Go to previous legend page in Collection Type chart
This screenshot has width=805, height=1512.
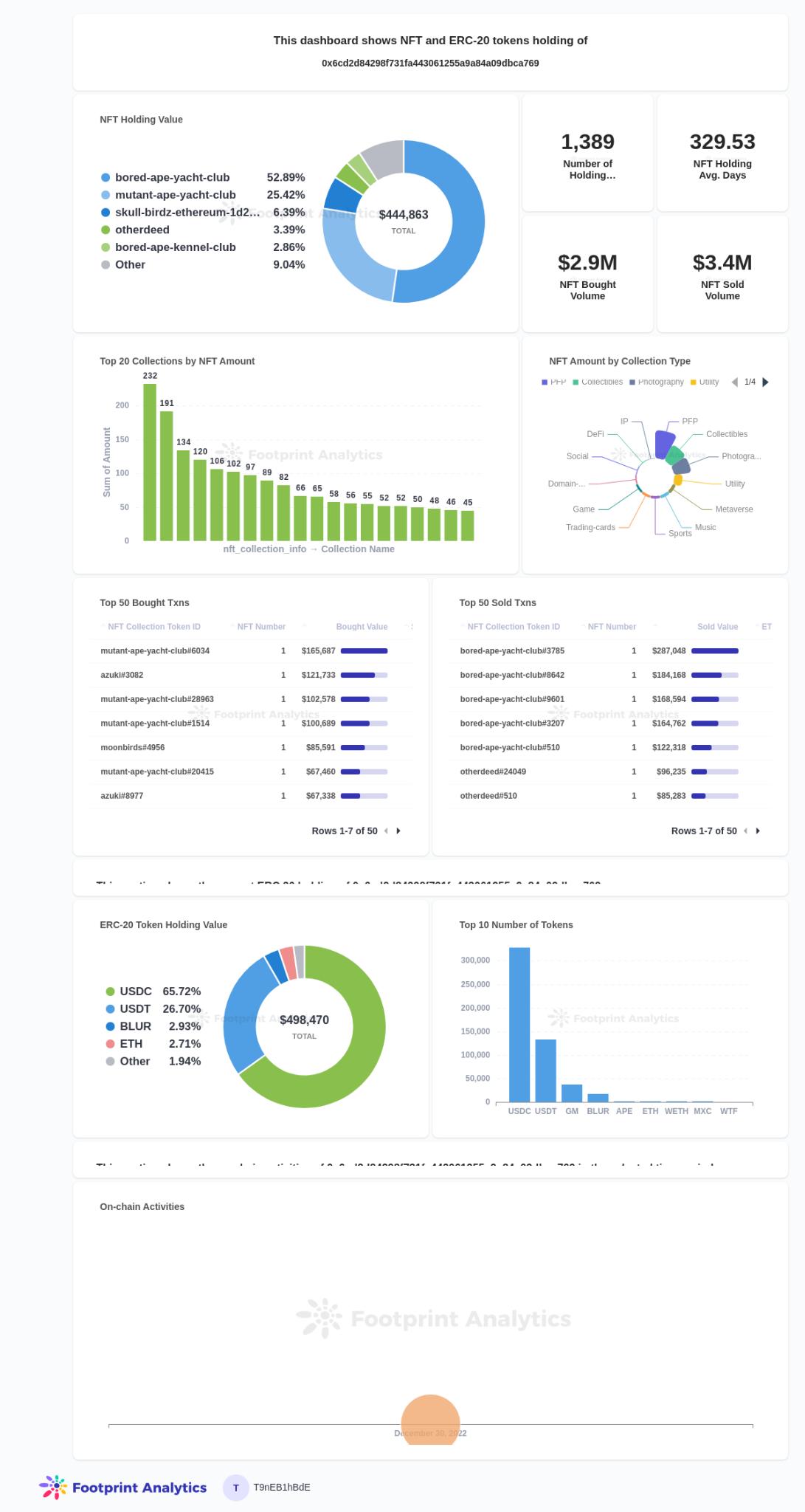(734, 382)
